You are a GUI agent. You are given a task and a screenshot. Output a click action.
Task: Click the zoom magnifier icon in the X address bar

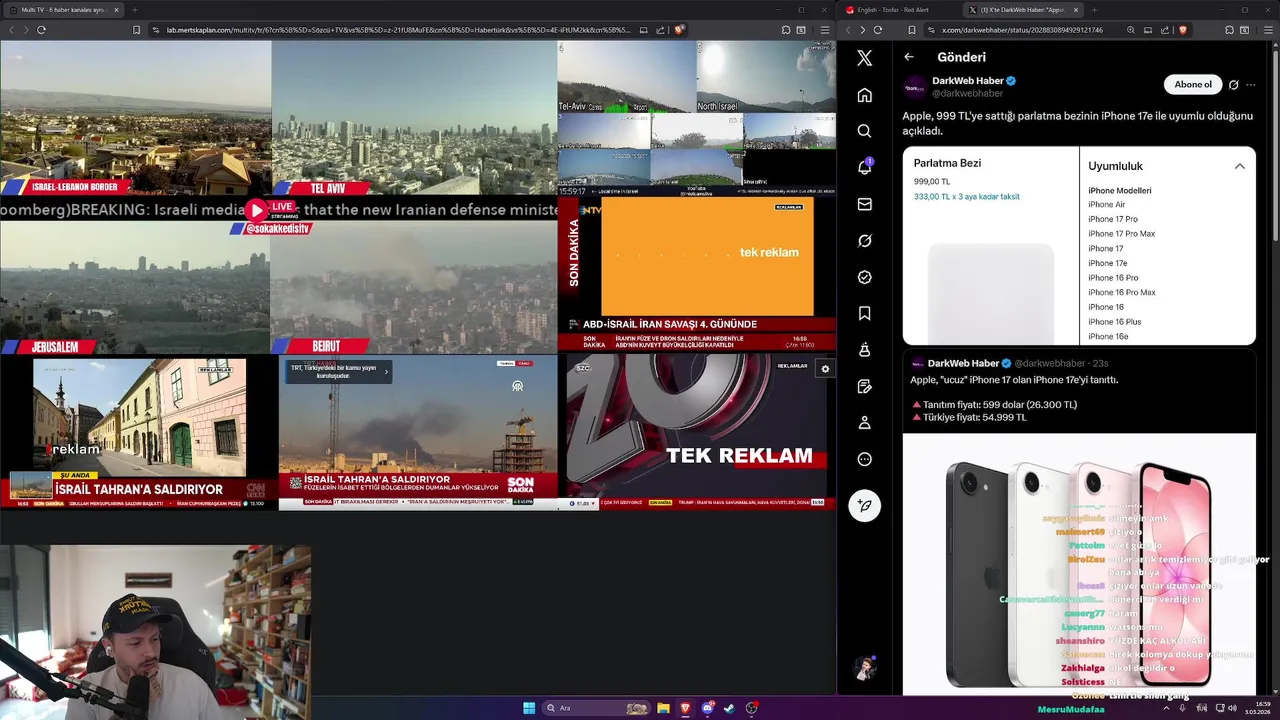coord(1131,30)
